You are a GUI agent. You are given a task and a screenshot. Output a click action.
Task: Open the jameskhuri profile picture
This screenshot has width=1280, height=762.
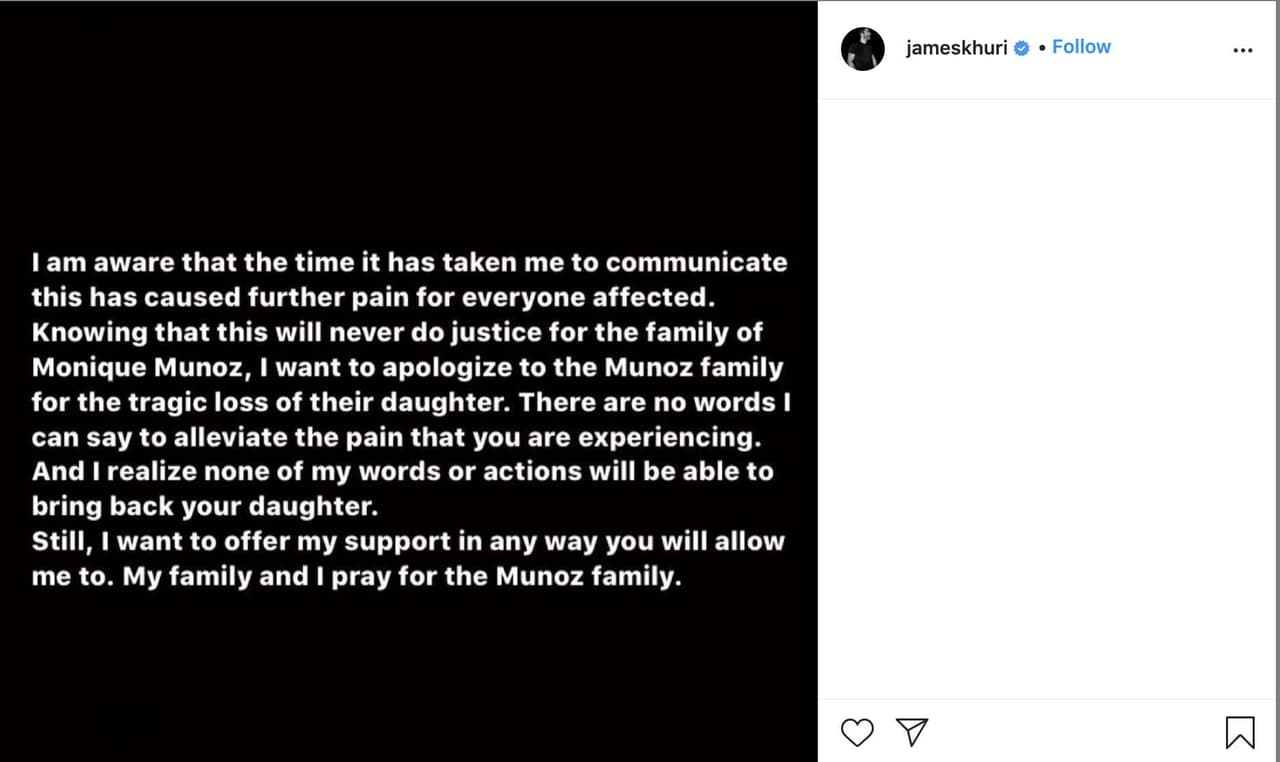point(862,48)
